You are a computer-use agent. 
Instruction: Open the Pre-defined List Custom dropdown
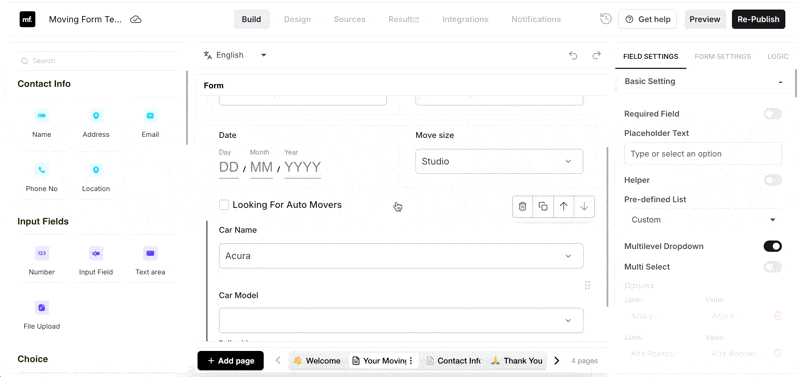click(703, 220)
